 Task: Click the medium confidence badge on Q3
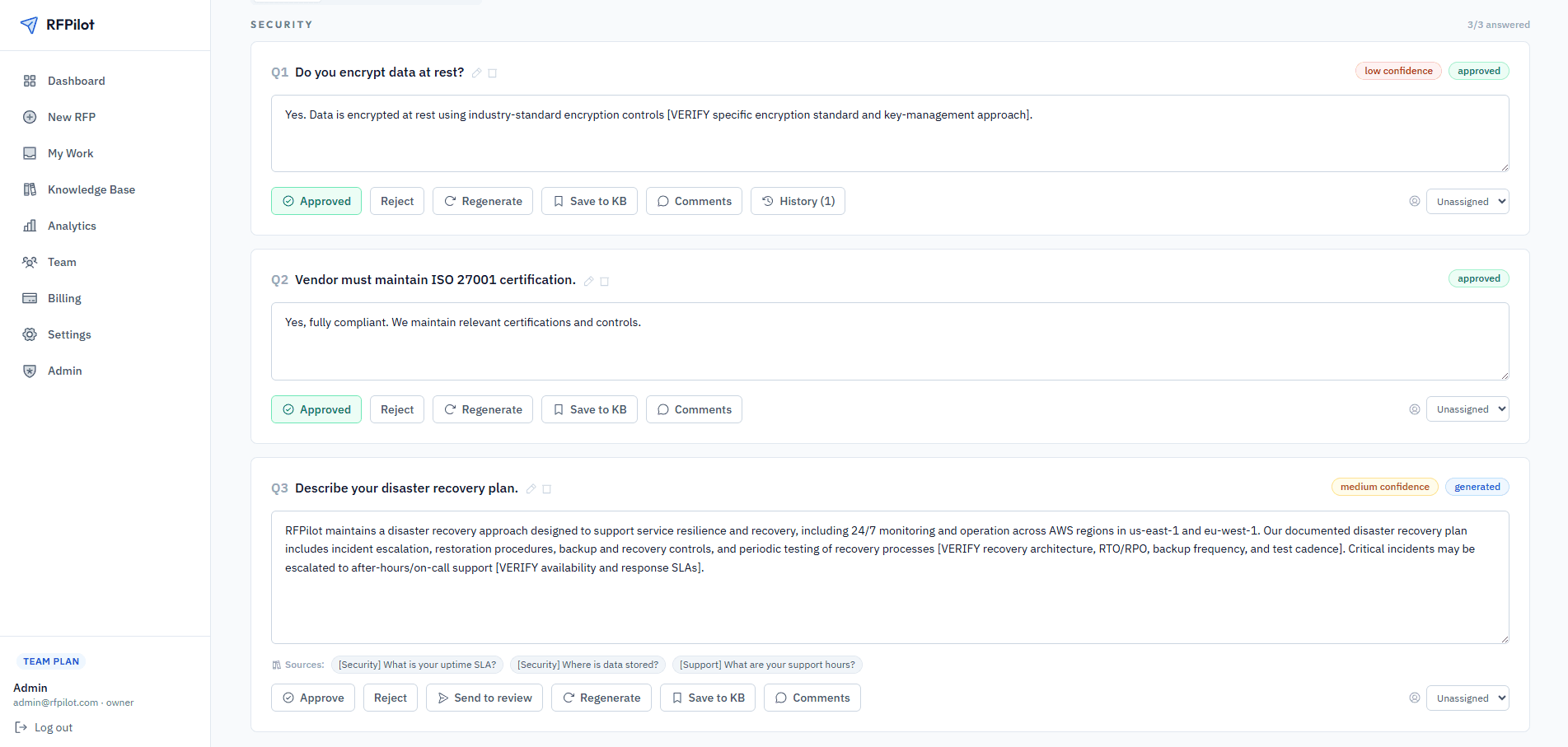click(x=1384, y=487)
